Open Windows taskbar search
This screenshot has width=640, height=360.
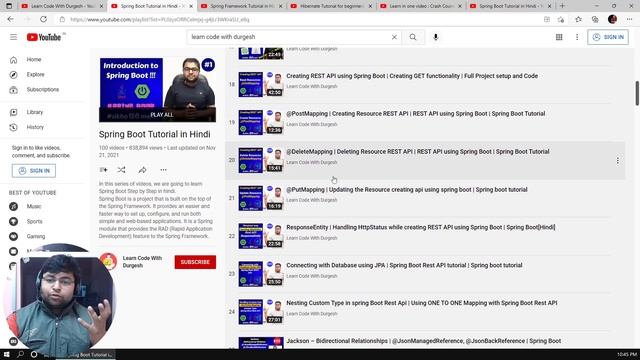[20, 354]
